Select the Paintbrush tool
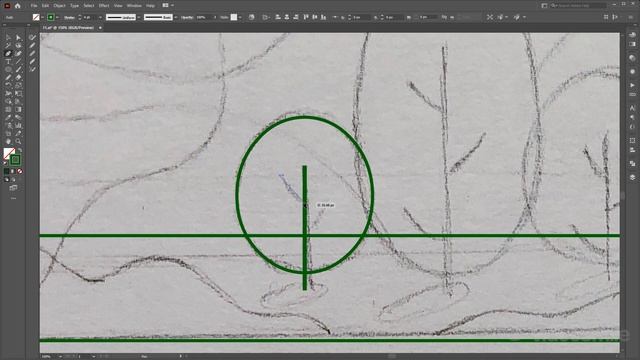The image size is (640, 360). point(18,69)
